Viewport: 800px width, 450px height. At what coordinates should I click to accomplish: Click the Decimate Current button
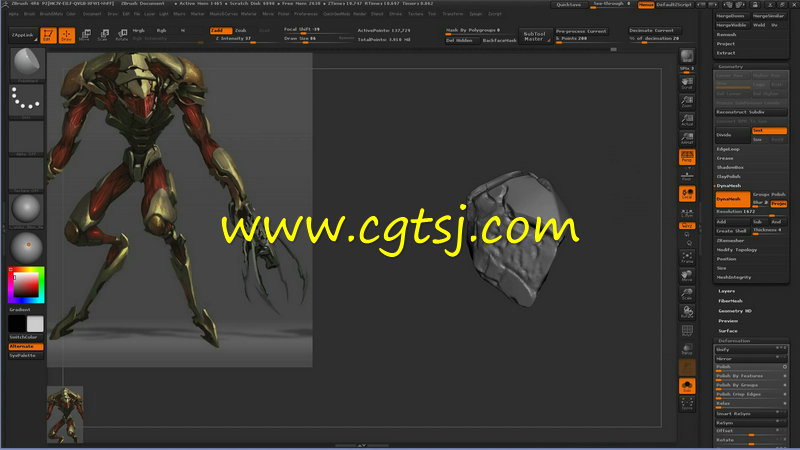point(654,31)
